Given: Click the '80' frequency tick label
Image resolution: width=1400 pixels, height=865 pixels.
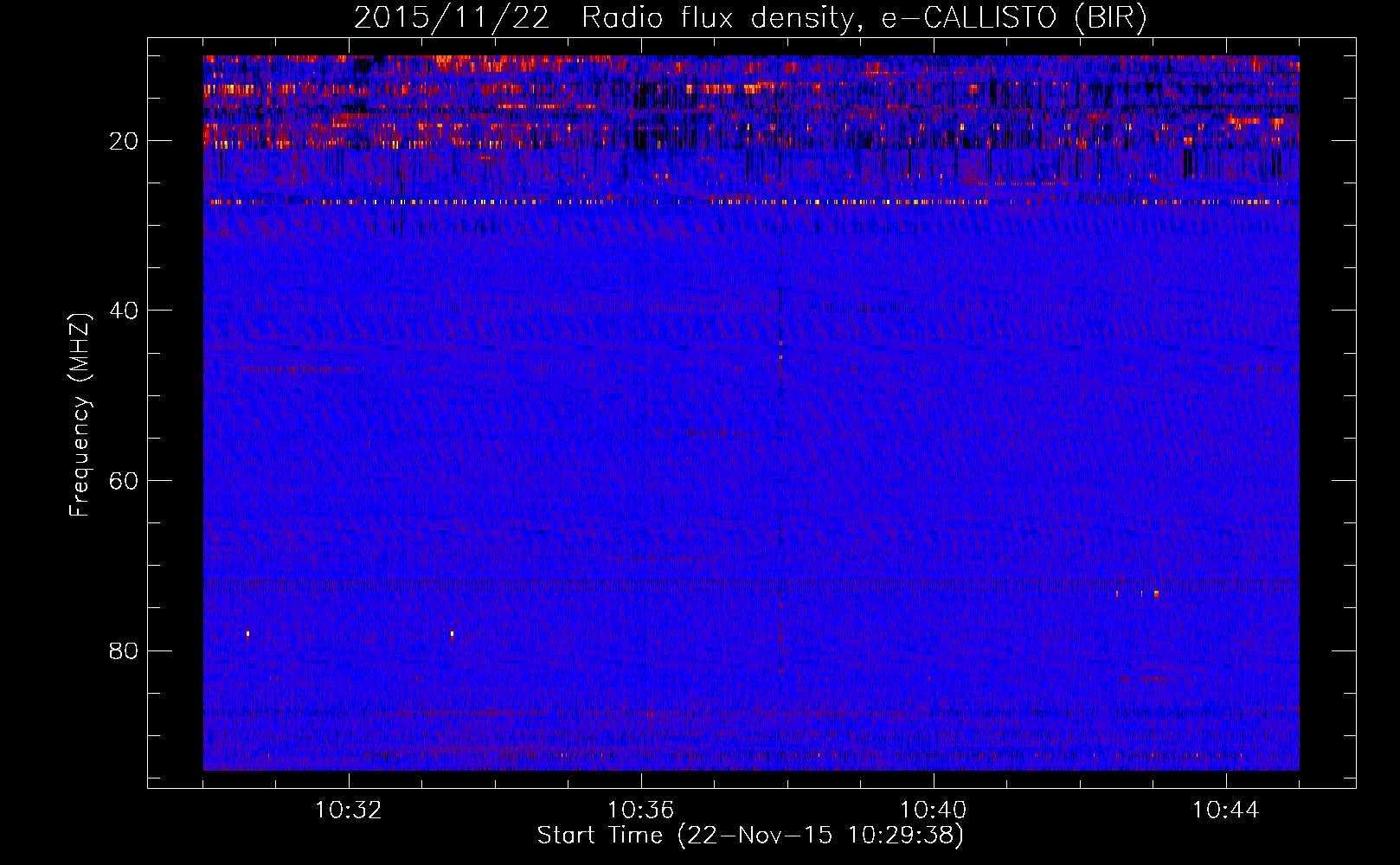Looking at the screenshot, I should click(x=125, y=650).
